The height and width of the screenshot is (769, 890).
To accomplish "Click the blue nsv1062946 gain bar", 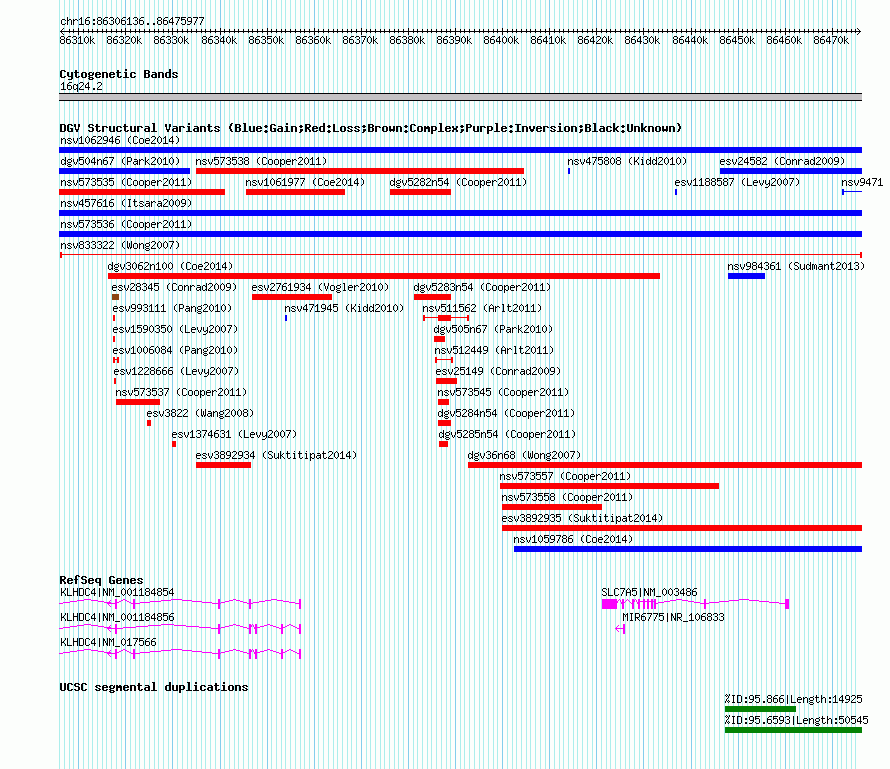I will [460, 150].
